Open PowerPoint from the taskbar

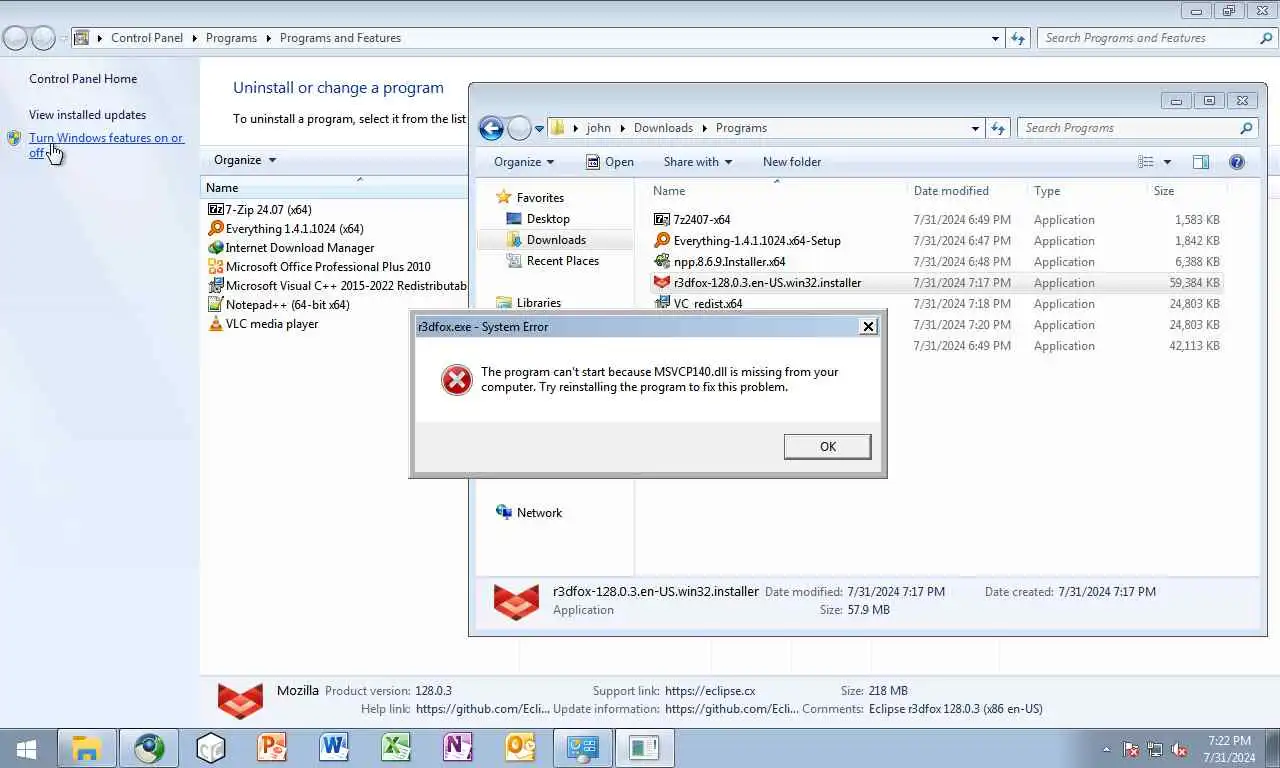click(x=272, y=748)
